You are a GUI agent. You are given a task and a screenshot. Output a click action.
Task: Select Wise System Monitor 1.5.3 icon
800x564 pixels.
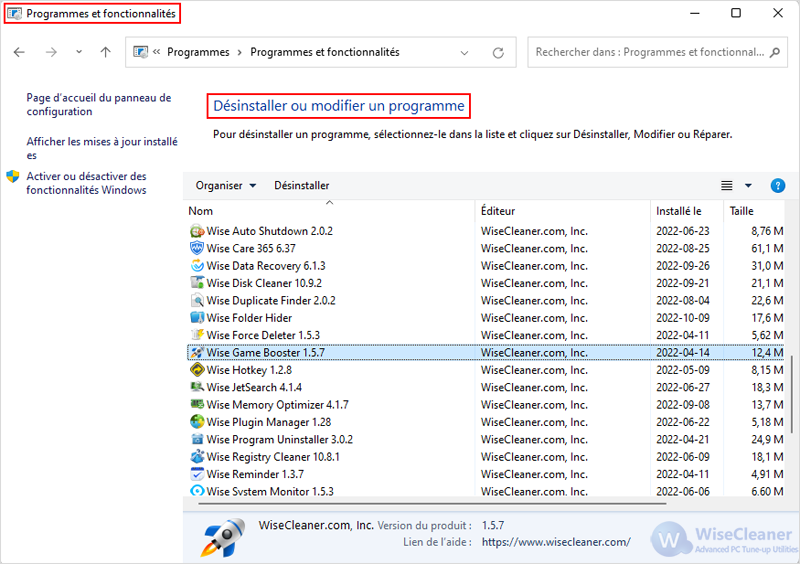point(197,491)
